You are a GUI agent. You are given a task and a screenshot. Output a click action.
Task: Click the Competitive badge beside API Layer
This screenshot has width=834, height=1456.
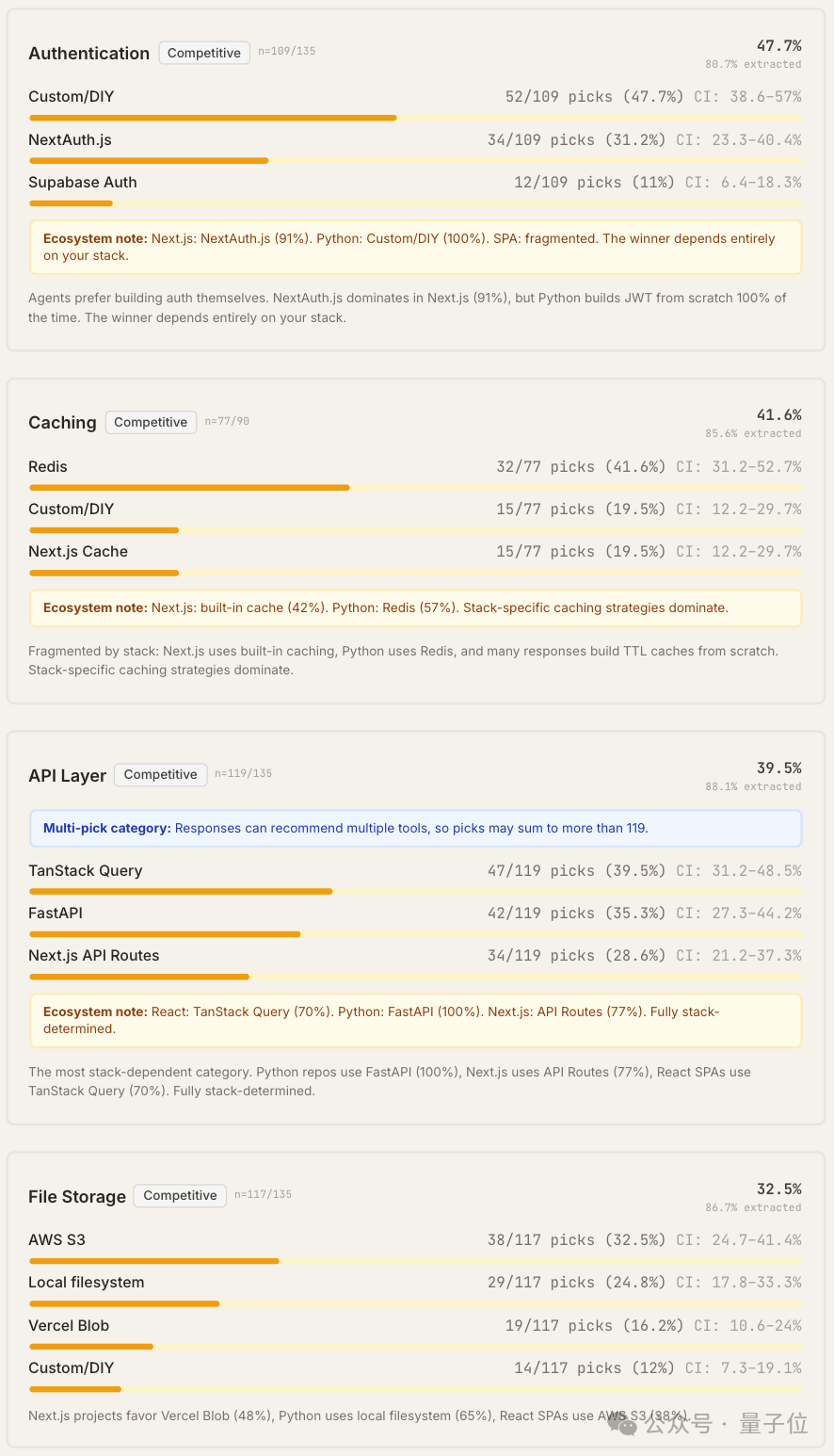(x=160, y=774)
